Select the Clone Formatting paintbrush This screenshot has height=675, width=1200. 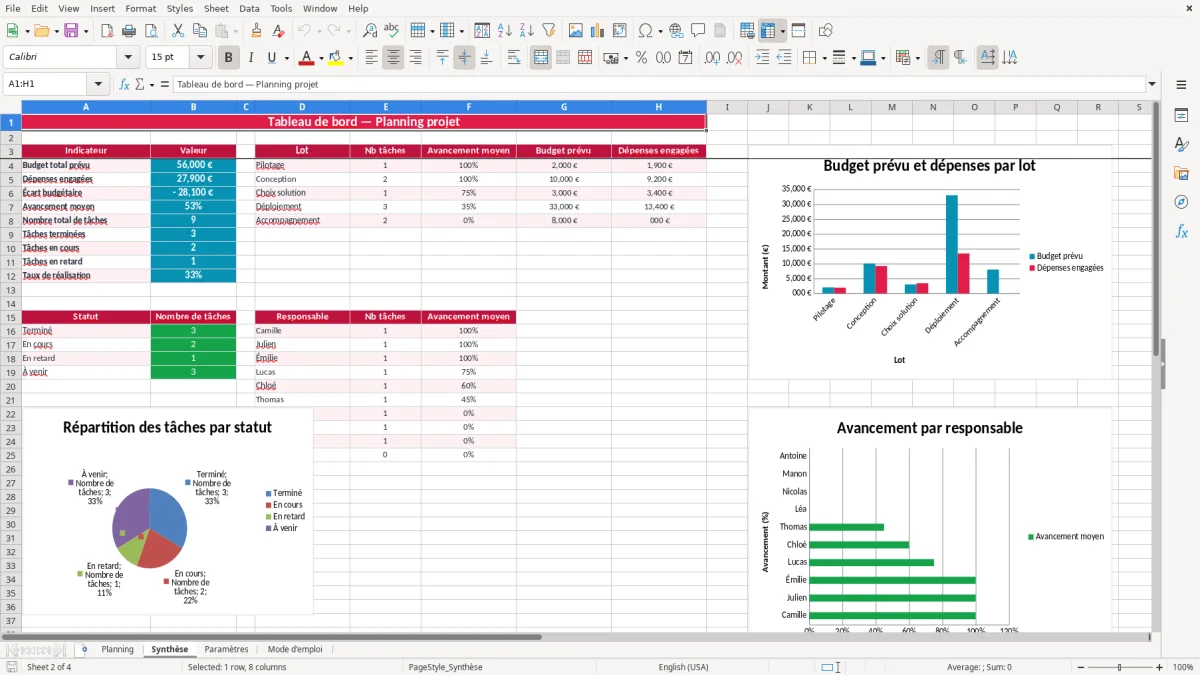tap(256, 31)
